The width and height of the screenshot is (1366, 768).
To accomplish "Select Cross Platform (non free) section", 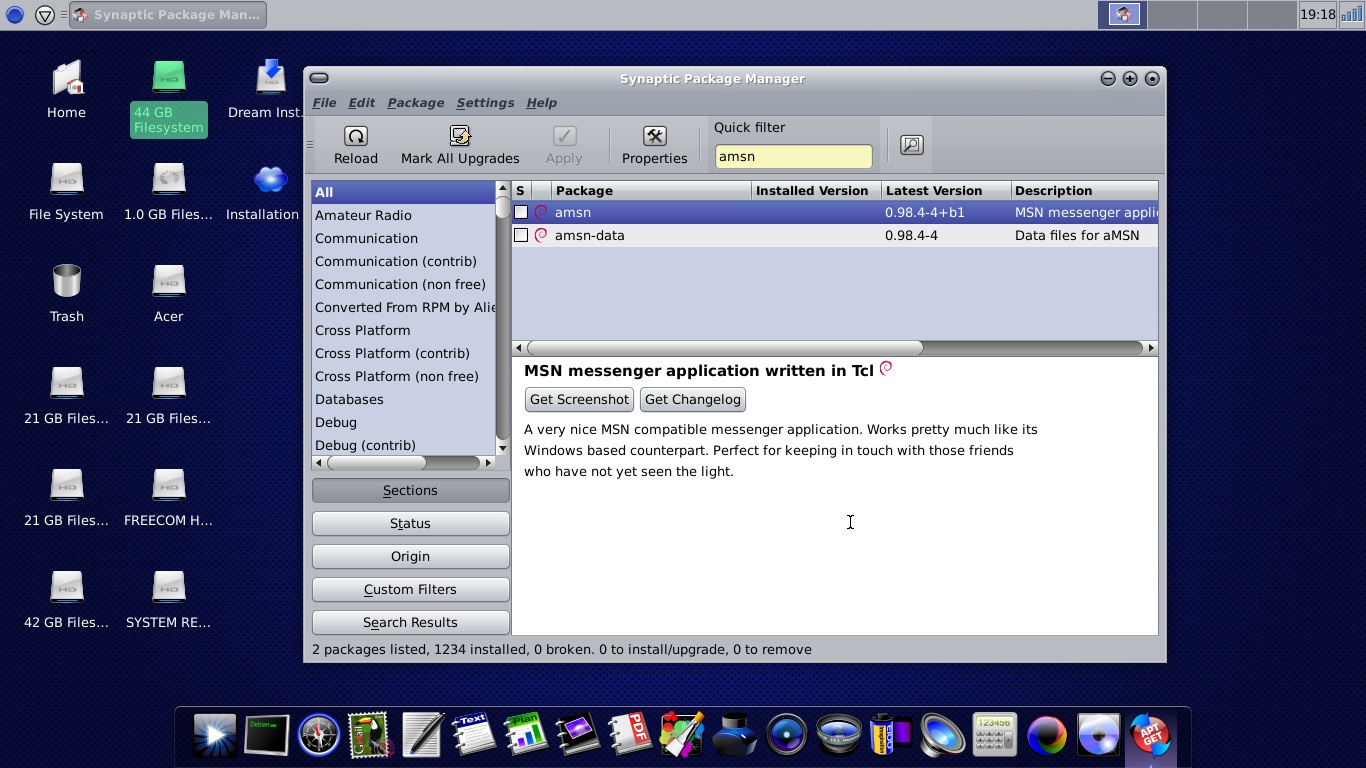I will pyautogui.click(x=403, y=376).
